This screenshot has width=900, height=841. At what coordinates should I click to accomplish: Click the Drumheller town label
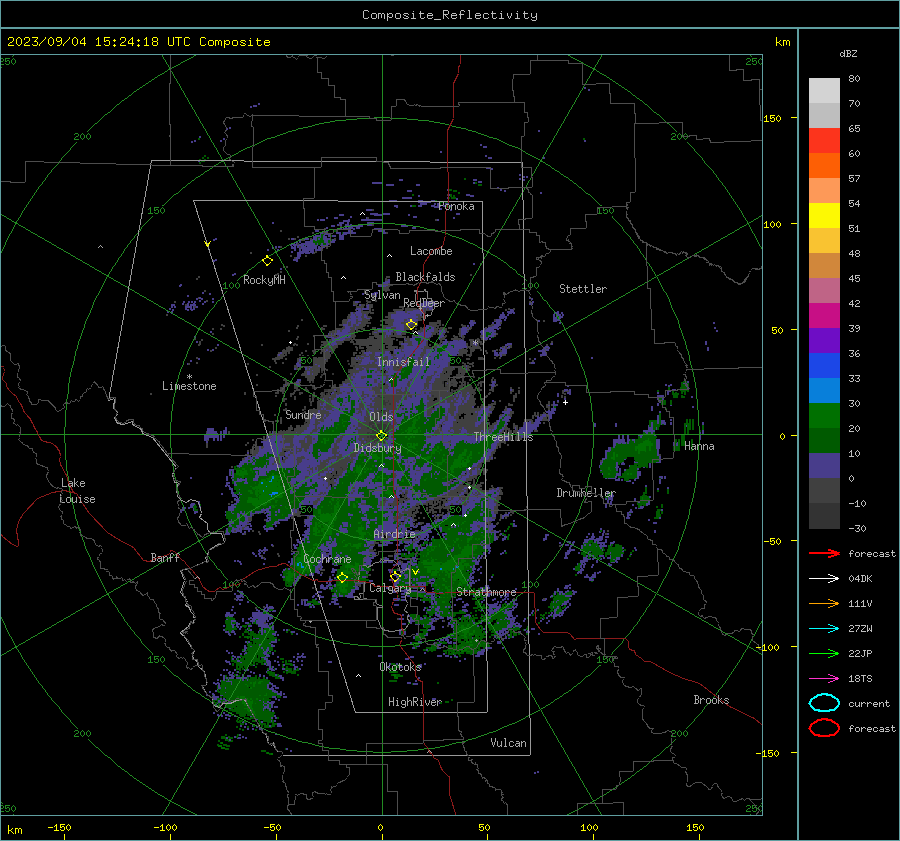585,493
